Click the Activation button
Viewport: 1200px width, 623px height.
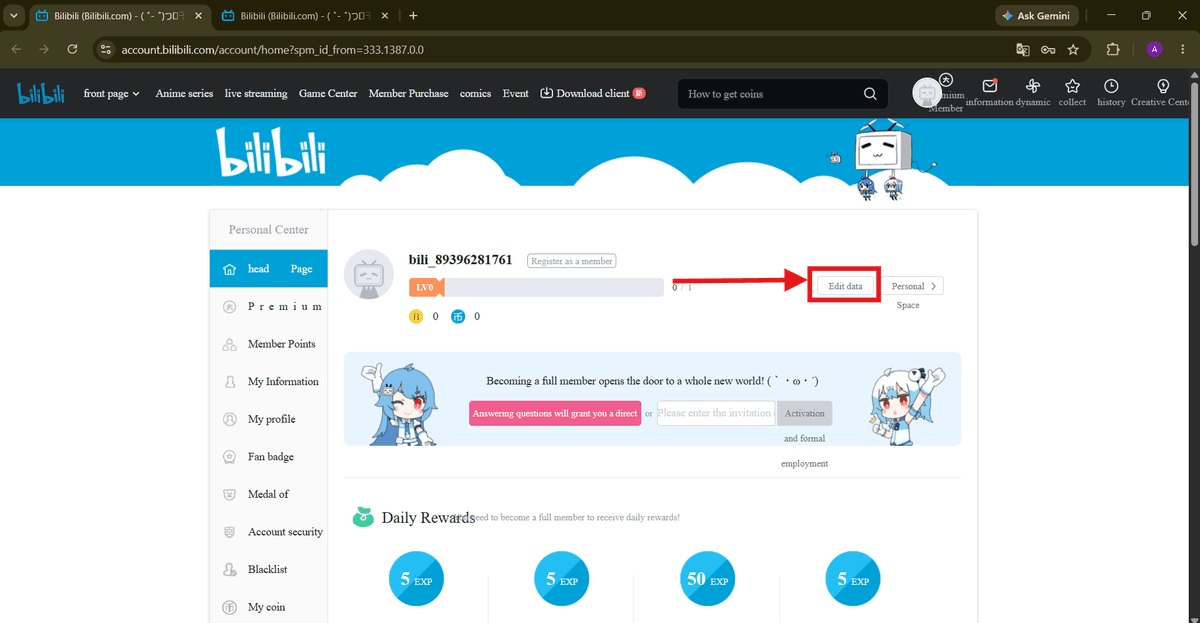[x=804, y=413]
